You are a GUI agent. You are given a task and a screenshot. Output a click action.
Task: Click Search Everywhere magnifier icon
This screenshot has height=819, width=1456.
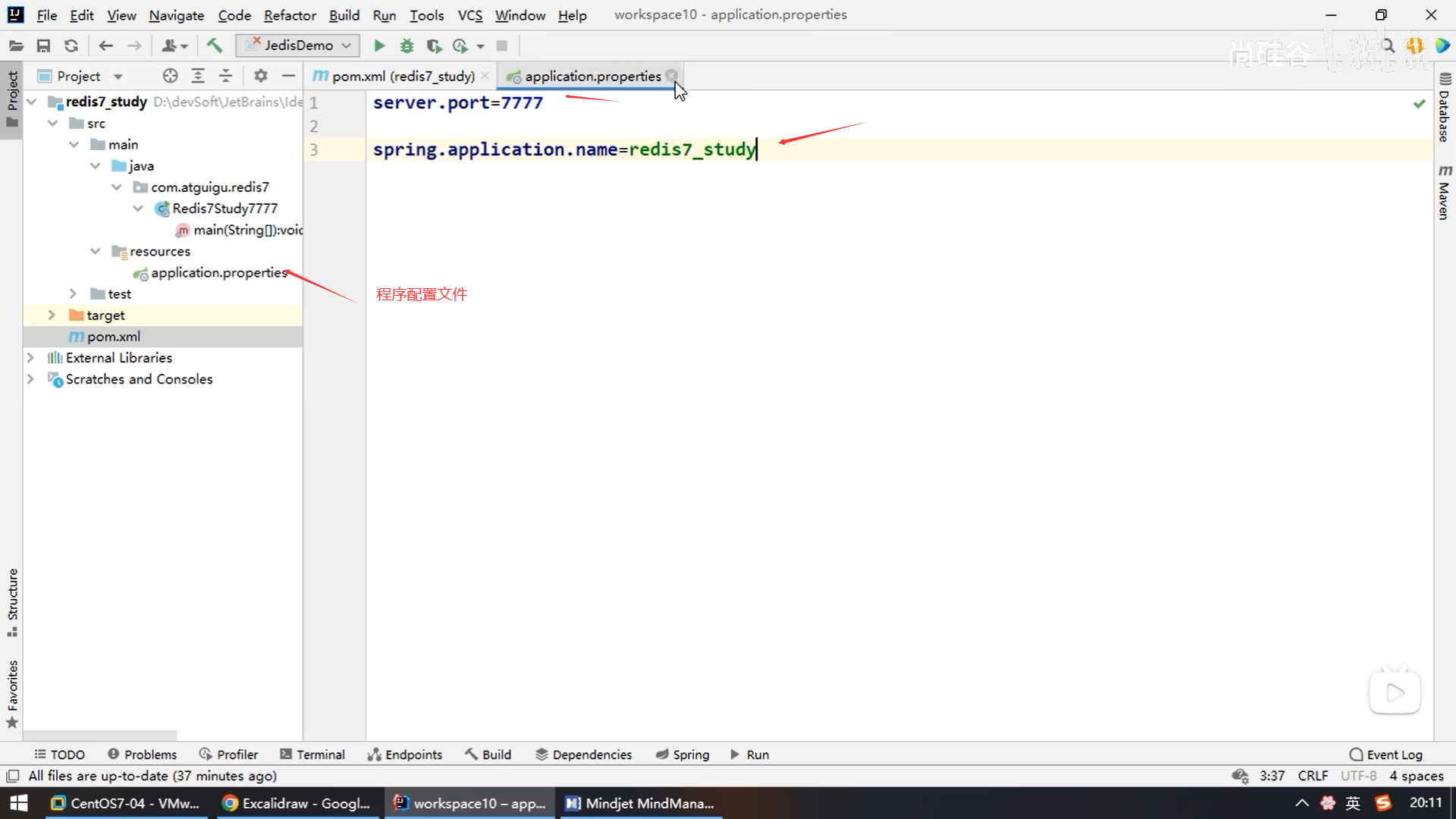click(1389, 45)
